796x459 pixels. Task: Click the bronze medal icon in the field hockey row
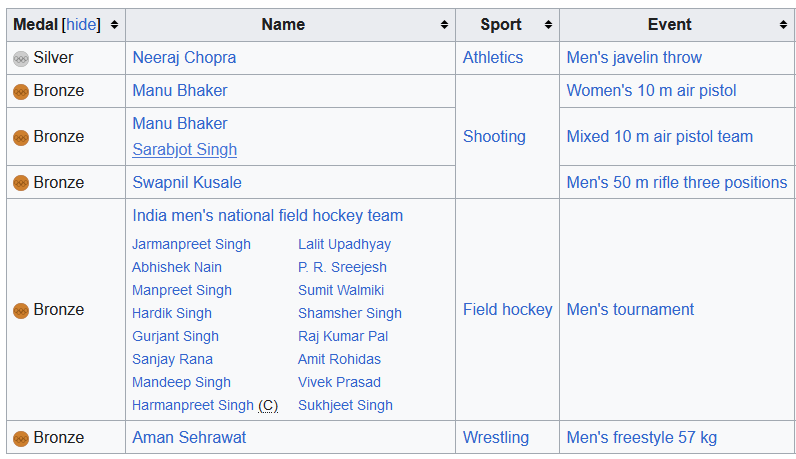coord(21,310)
